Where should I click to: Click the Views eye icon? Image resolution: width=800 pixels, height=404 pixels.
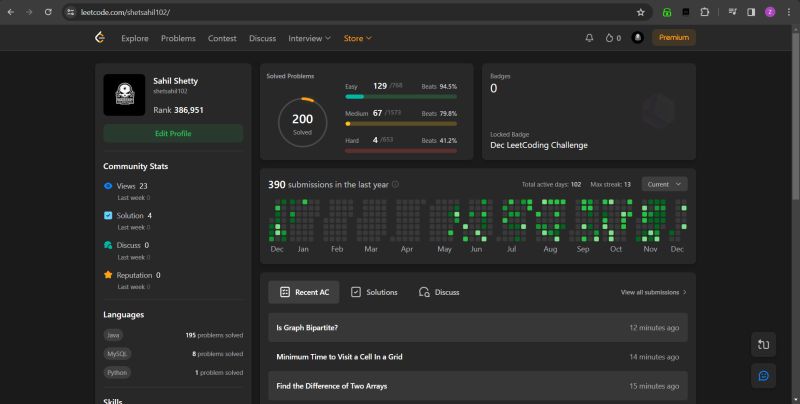tap(108, 186)
